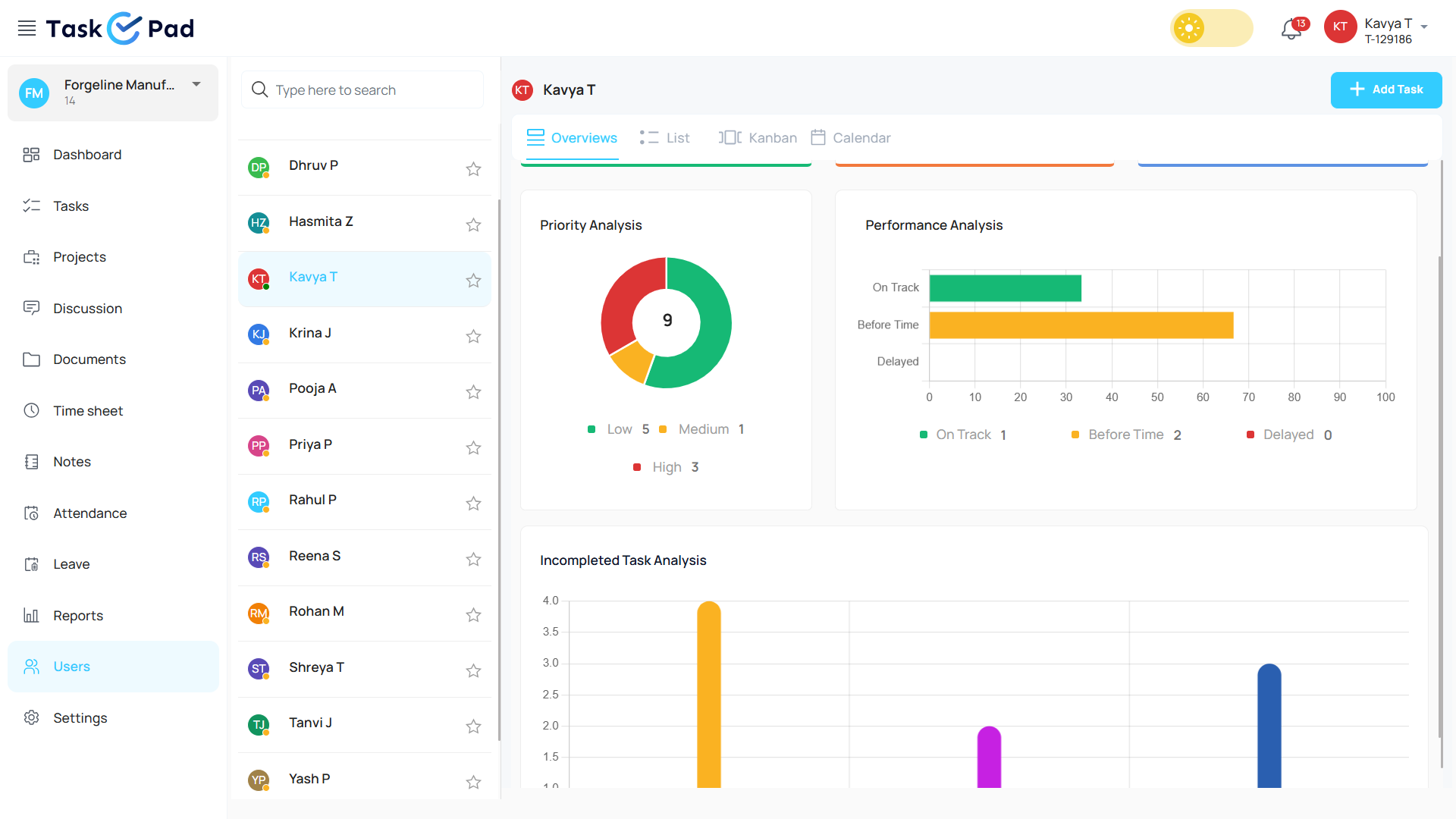Toggle favorite star for Rohan M
The height and width of the screenshot is (819, 1456).
coord(473,614)
